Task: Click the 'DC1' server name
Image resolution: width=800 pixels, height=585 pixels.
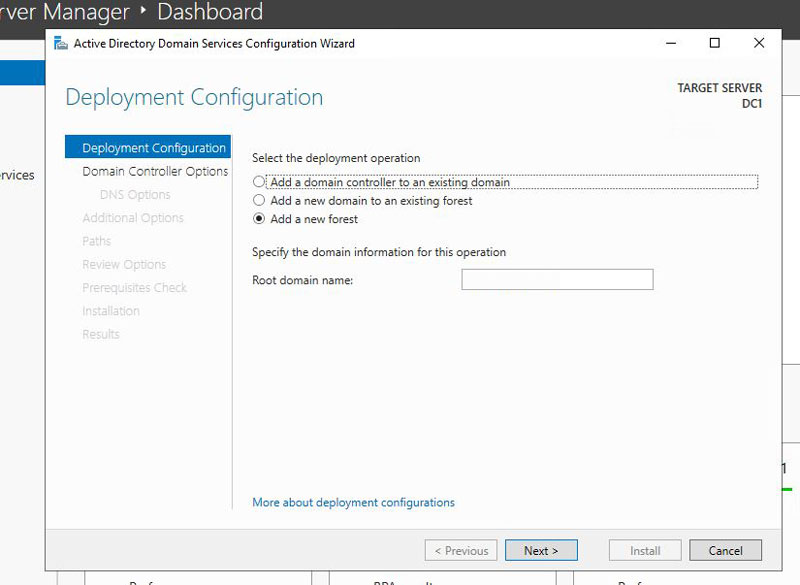Action: point(752,104)
